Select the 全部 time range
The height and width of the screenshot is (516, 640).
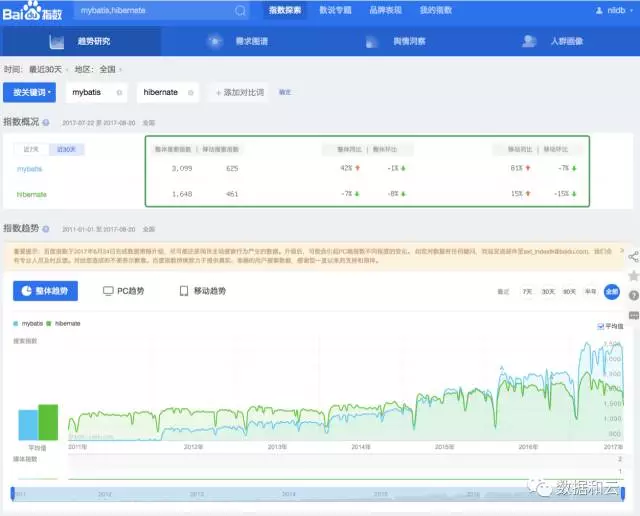pyautogui.click(x=611, y=291)
